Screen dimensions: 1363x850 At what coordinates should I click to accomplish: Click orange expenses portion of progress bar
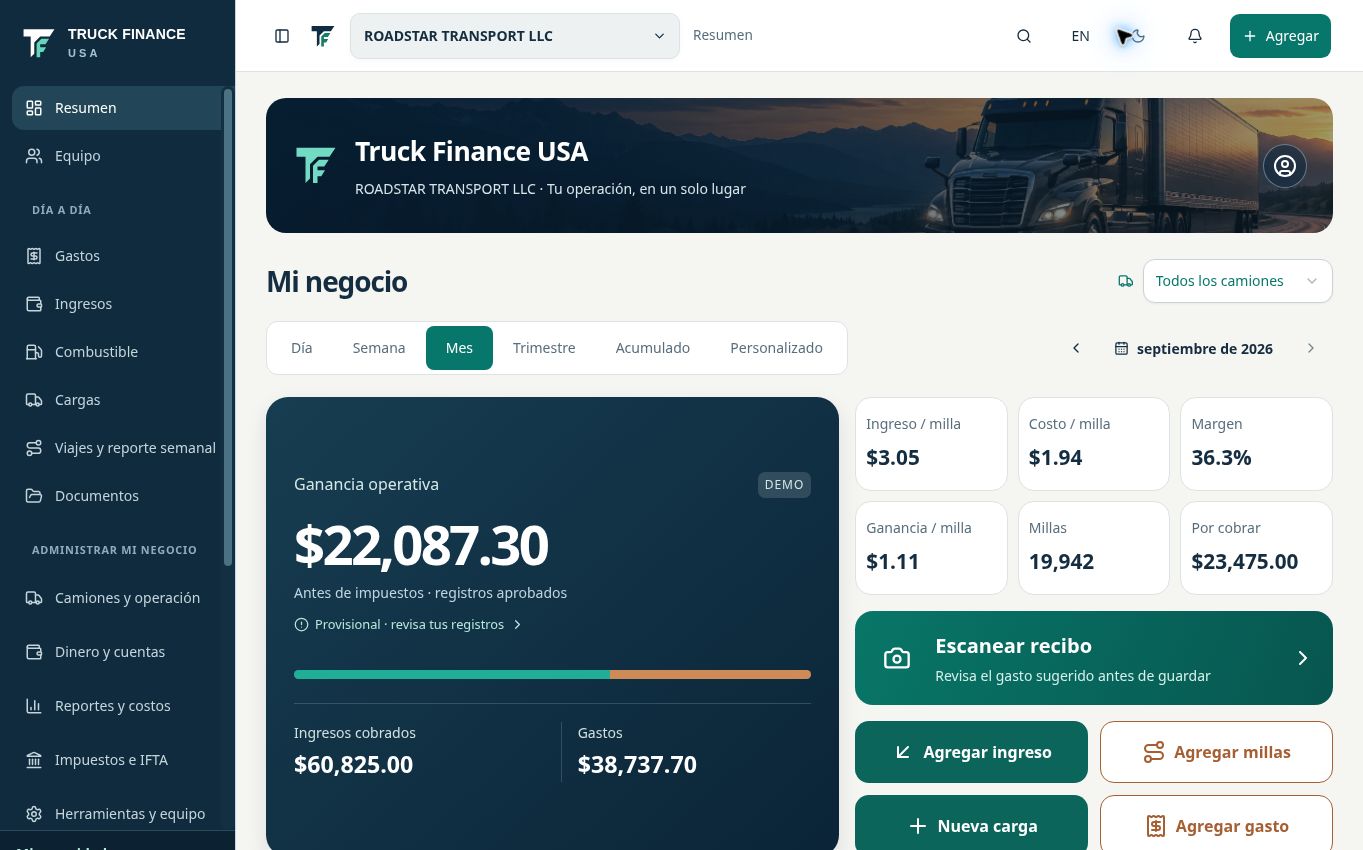click(x=711, y=675)
